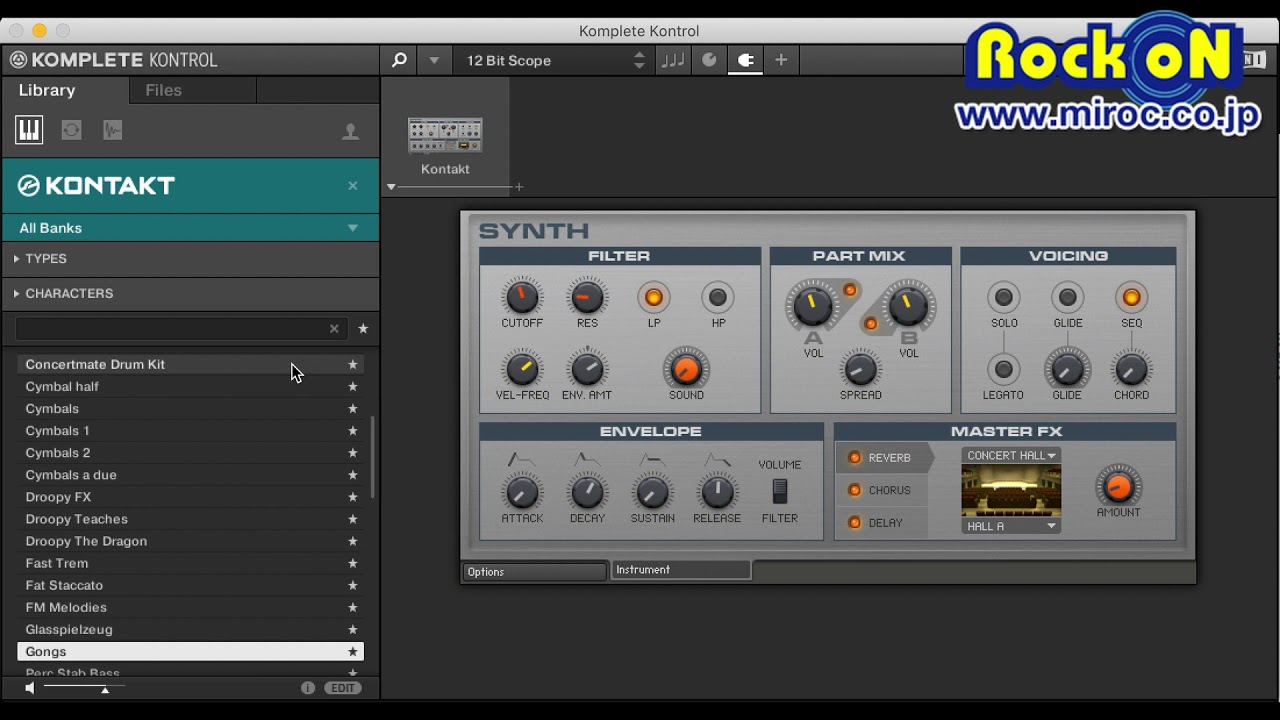Flip the VOLUME/FILTER envelope switch

pos(780,491)
